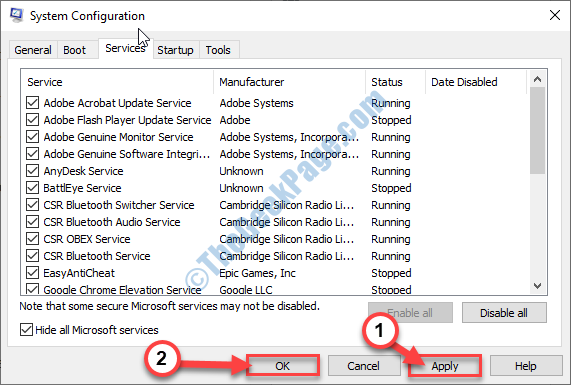Select 'AnyDesk Service' name text

pos(83,171)
